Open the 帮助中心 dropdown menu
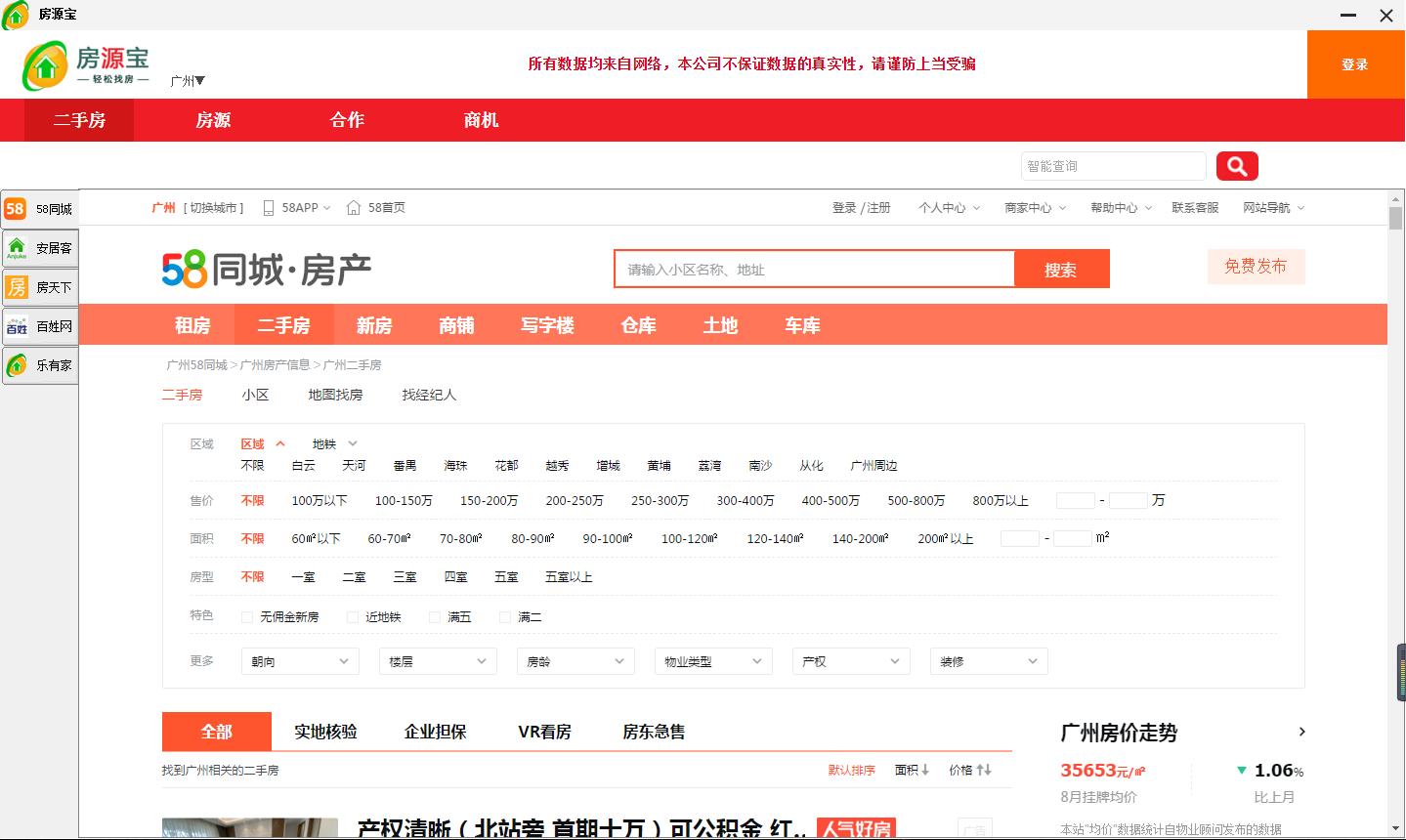This screenshot has height=840, width=1406. point(1121,208)
